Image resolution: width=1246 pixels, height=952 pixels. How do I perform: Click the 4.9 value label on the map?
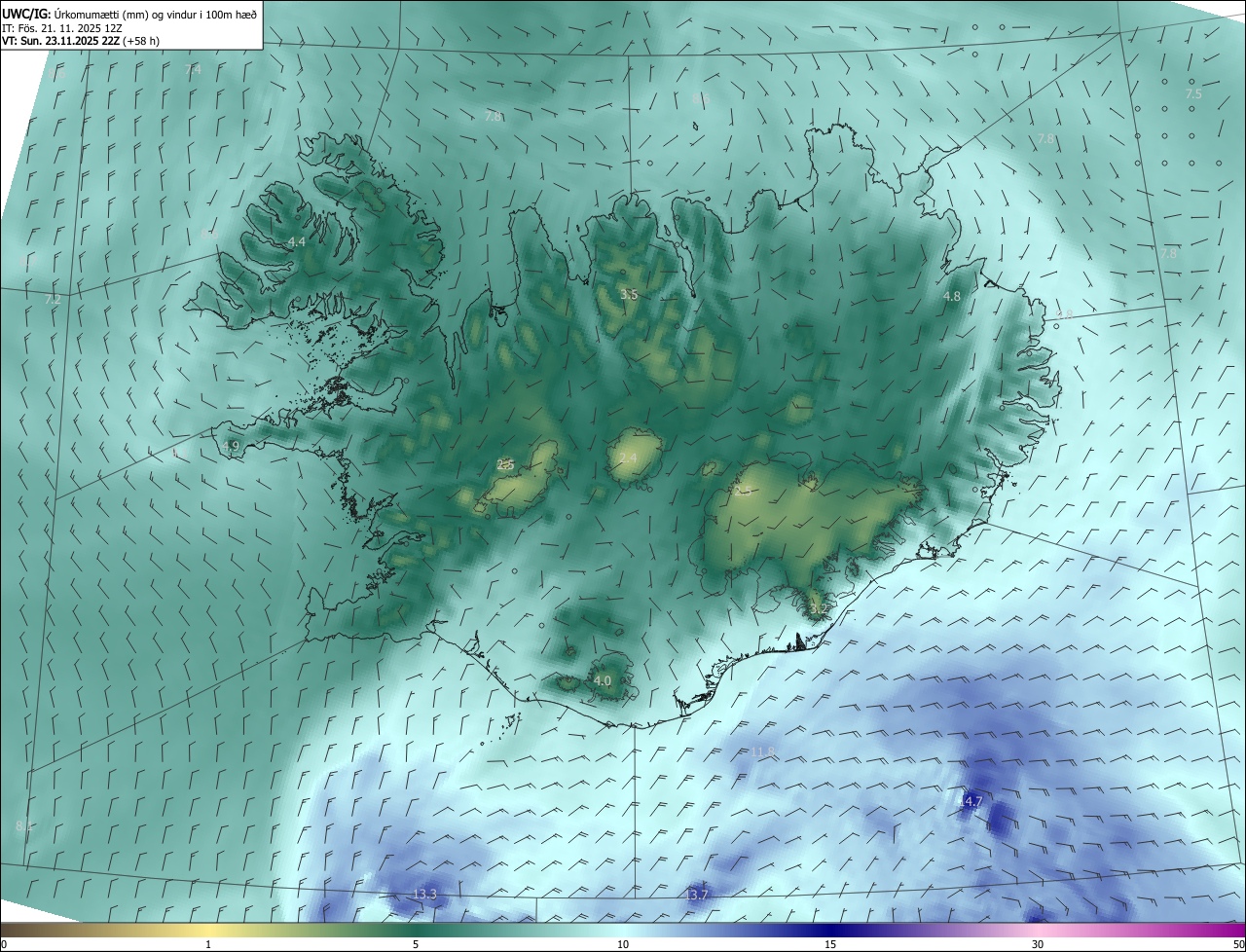click(x=231, y=446)
